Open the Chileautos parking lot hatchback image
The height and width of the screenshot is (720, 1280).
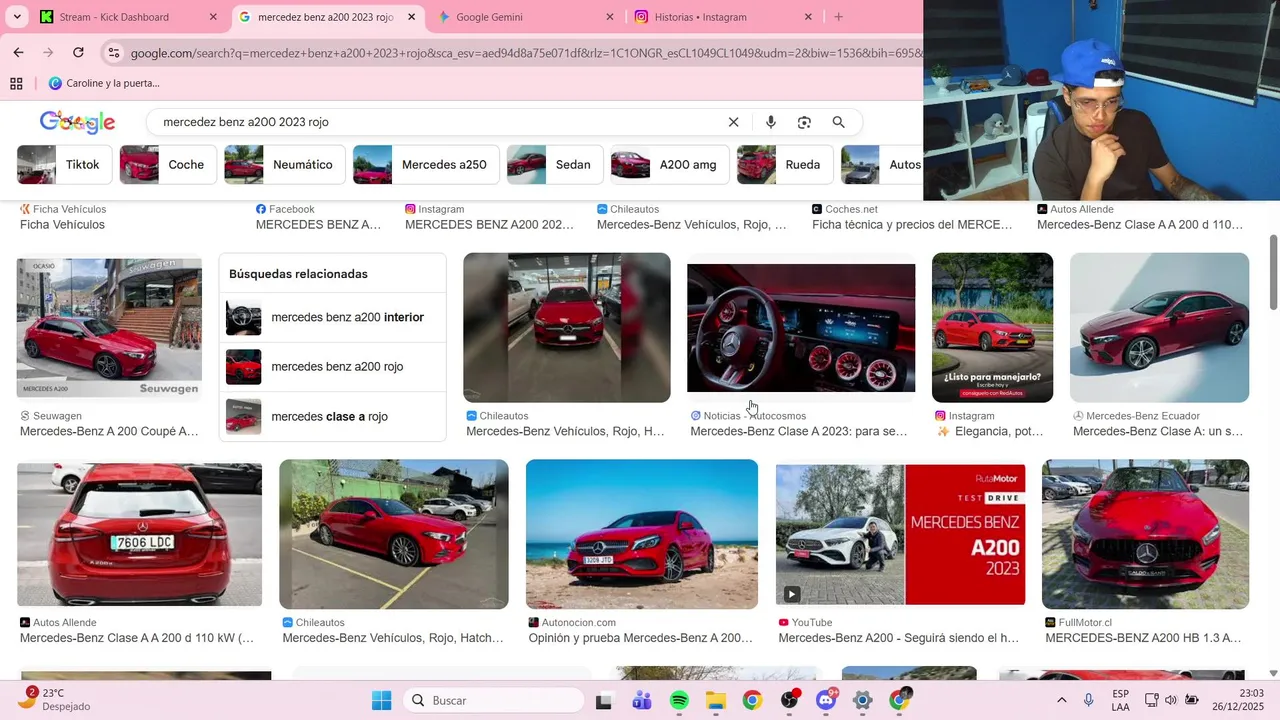(x=394, y=534)
